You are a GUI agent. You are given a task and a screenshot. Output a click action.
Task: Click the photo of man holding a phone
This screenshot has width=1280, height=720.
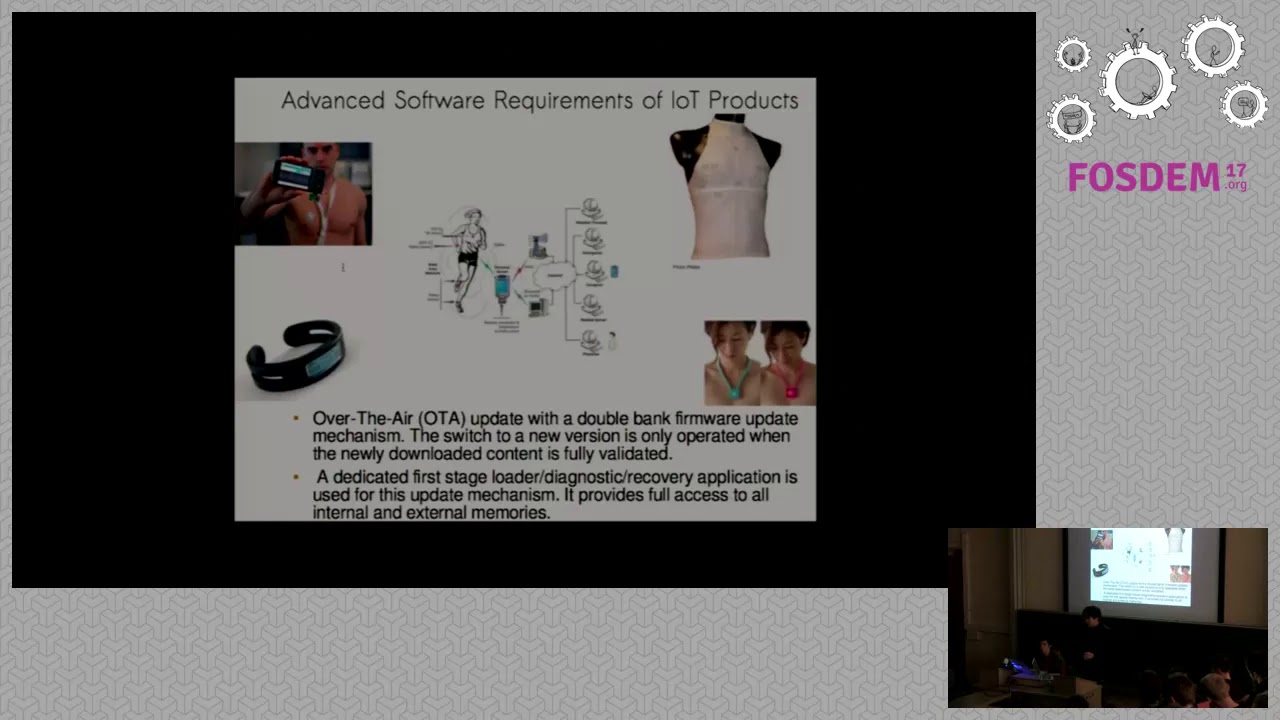point(303,194)
